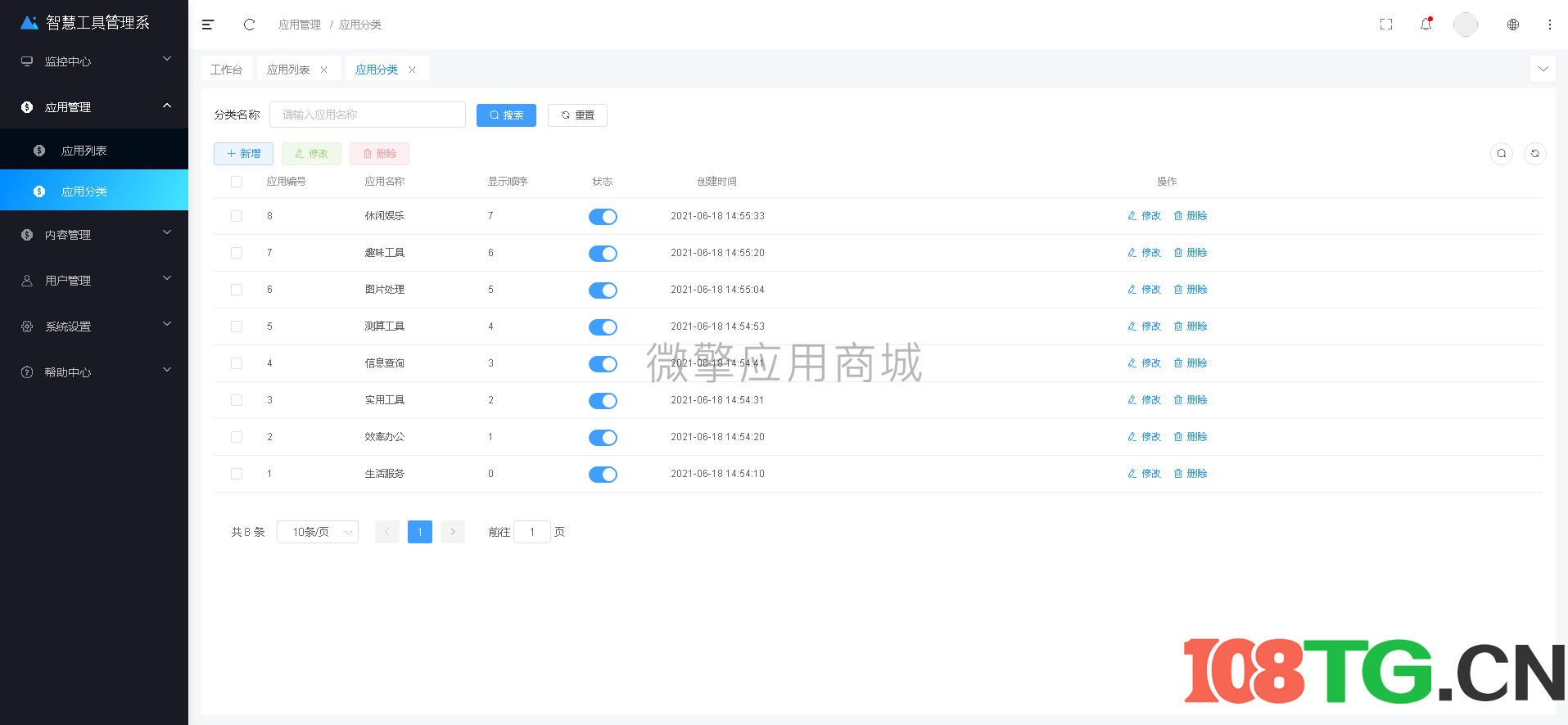Switch to the 工作台 tab
Screen dimensions: 1568x725
[x=226, y=70]
